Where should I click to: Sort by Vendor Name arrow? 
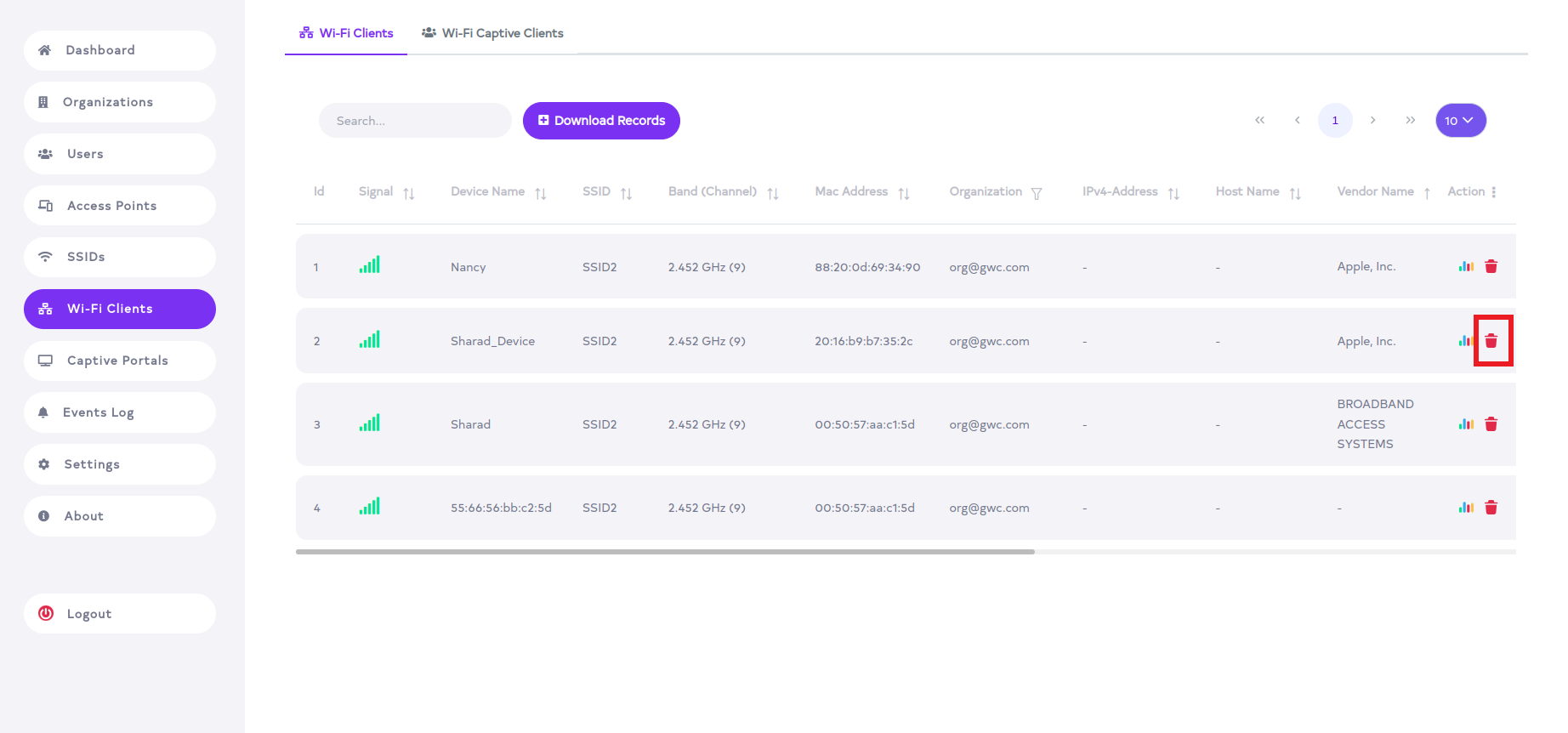click(x=1427, y=193)
